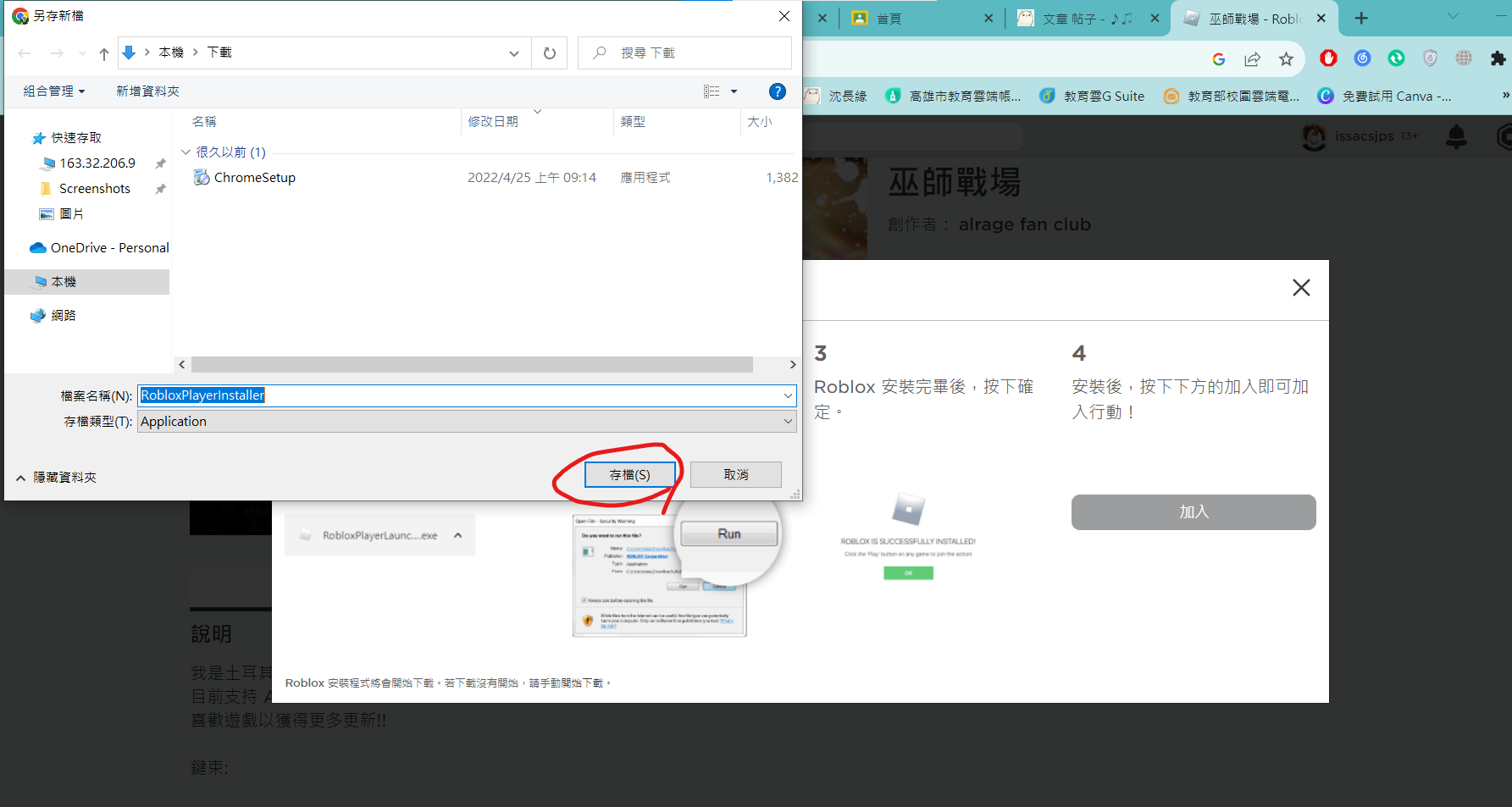
Task: Open a new Chrome tab
Action: [x=1361, y=19]
